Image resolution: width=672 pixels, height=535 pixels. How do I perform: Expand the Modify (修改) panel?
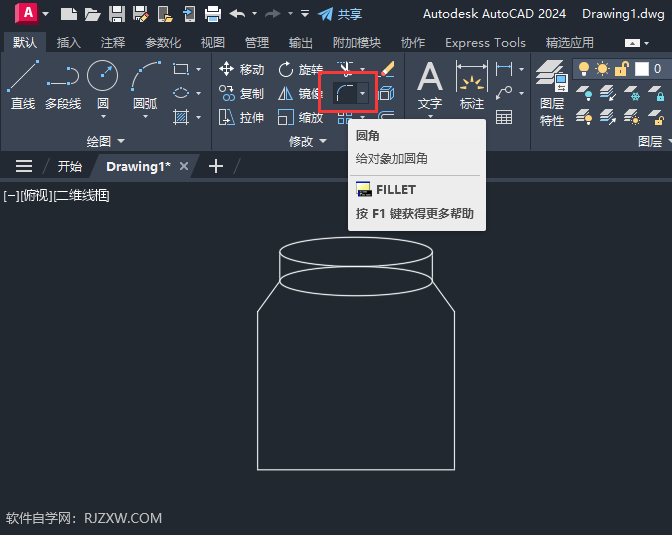click(308, 141)
